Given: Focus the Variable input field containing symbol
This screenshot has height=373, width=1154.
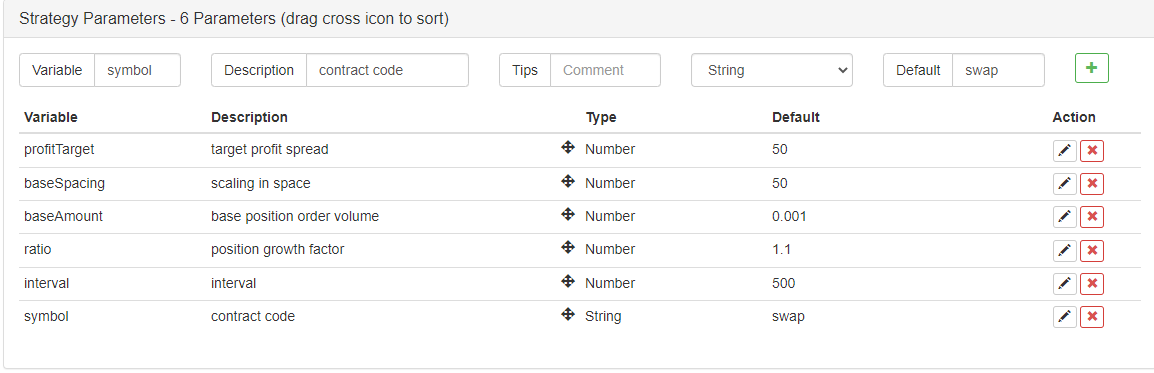Looking at the screenshot, I should click(x=138, y=71).
